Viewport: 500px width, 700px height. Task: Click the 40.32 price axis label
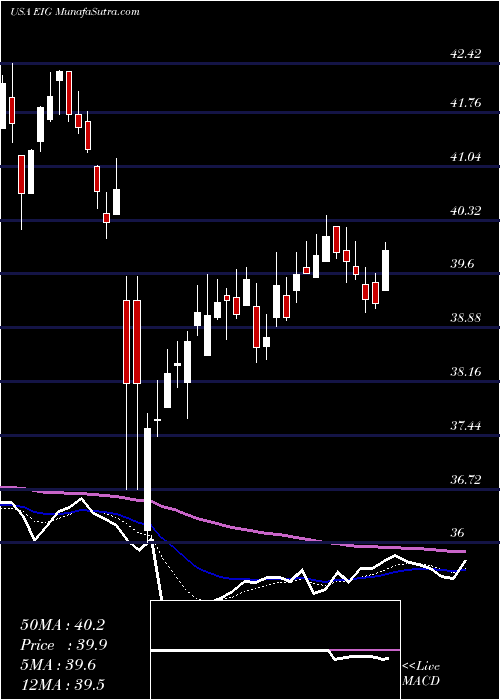(466, 211)
